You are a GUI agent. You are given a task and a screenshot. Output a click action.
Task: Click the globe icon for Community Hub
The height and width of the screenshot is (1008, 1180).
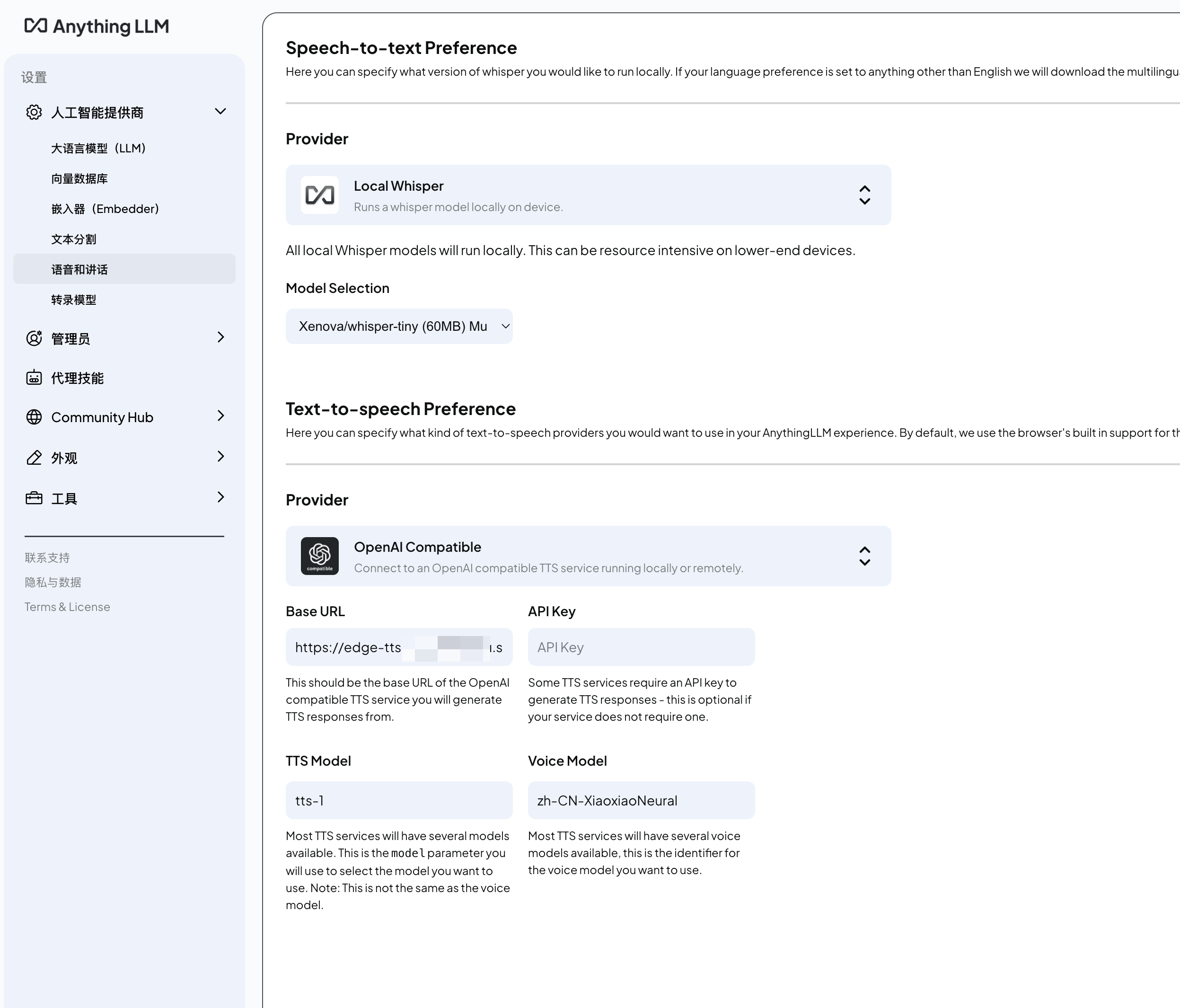coord(34,417)
